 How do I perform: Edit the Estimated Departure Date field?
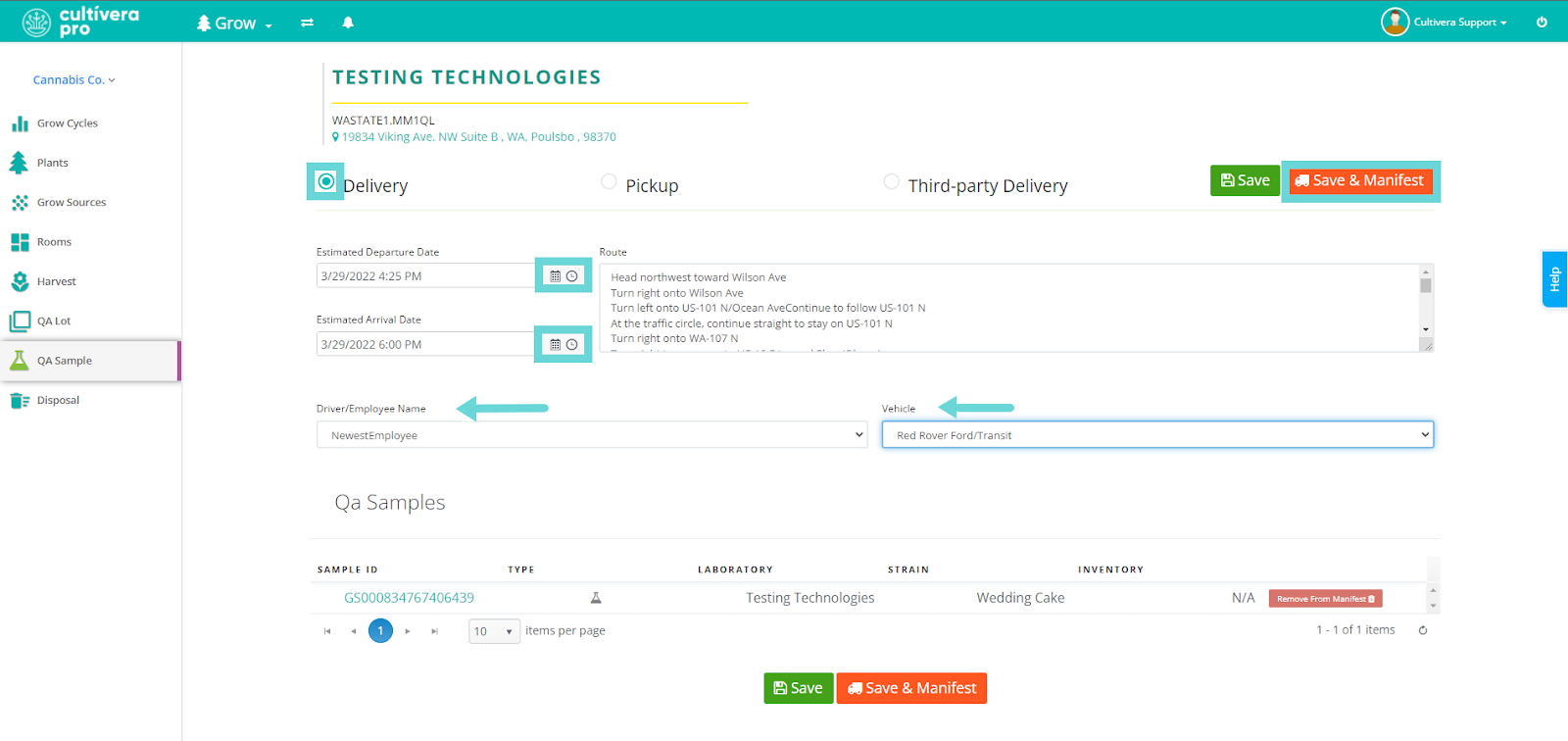click(x=425, y=276)
